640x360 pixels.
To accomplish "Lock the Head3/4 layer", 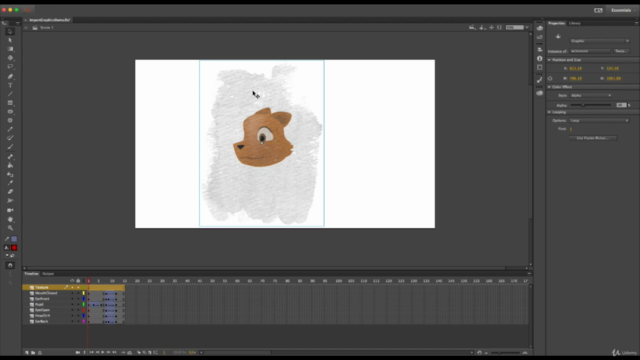I will [78, 316].
